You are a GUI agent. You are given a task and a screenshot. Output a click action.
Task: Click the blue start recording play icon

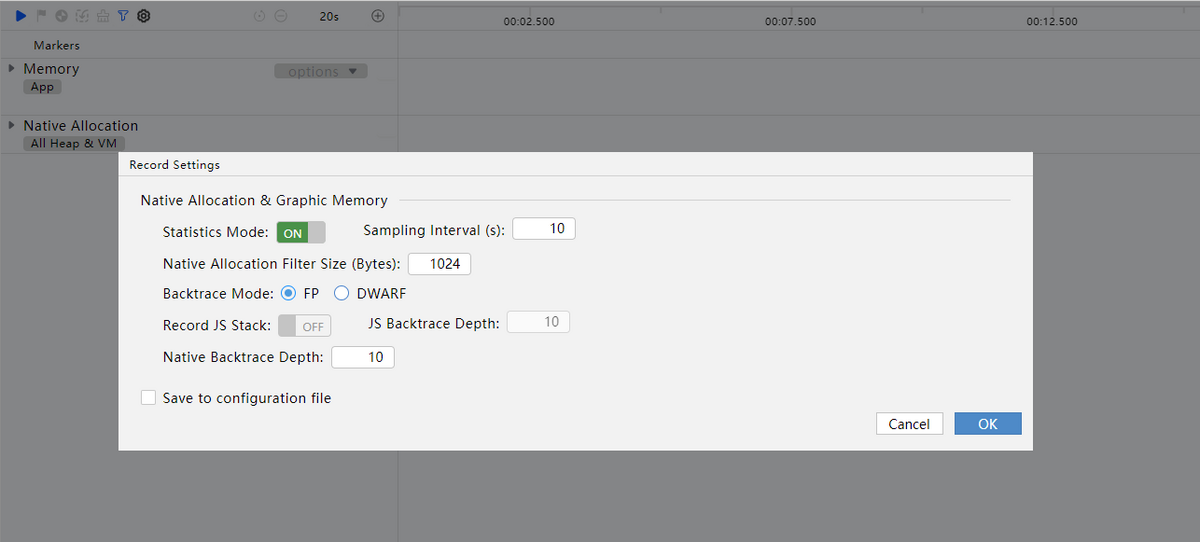pos(21,16)
